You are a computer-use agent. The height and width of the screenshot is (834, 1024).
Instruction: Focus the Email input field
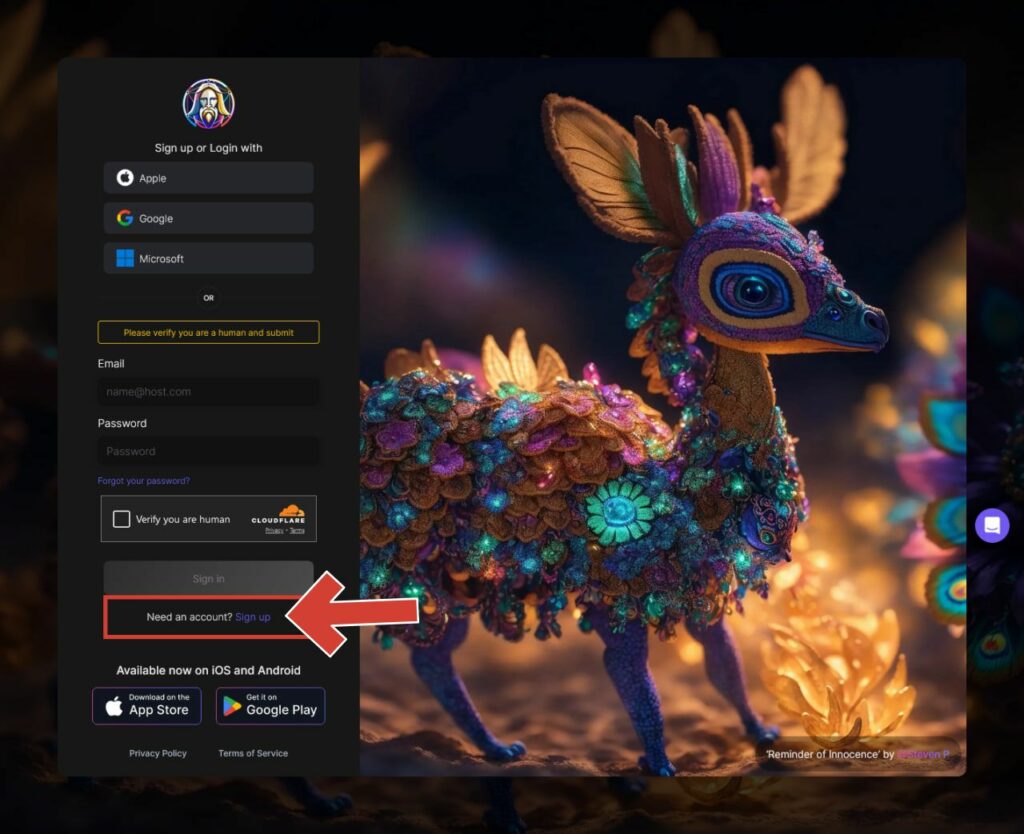point(208,392)
